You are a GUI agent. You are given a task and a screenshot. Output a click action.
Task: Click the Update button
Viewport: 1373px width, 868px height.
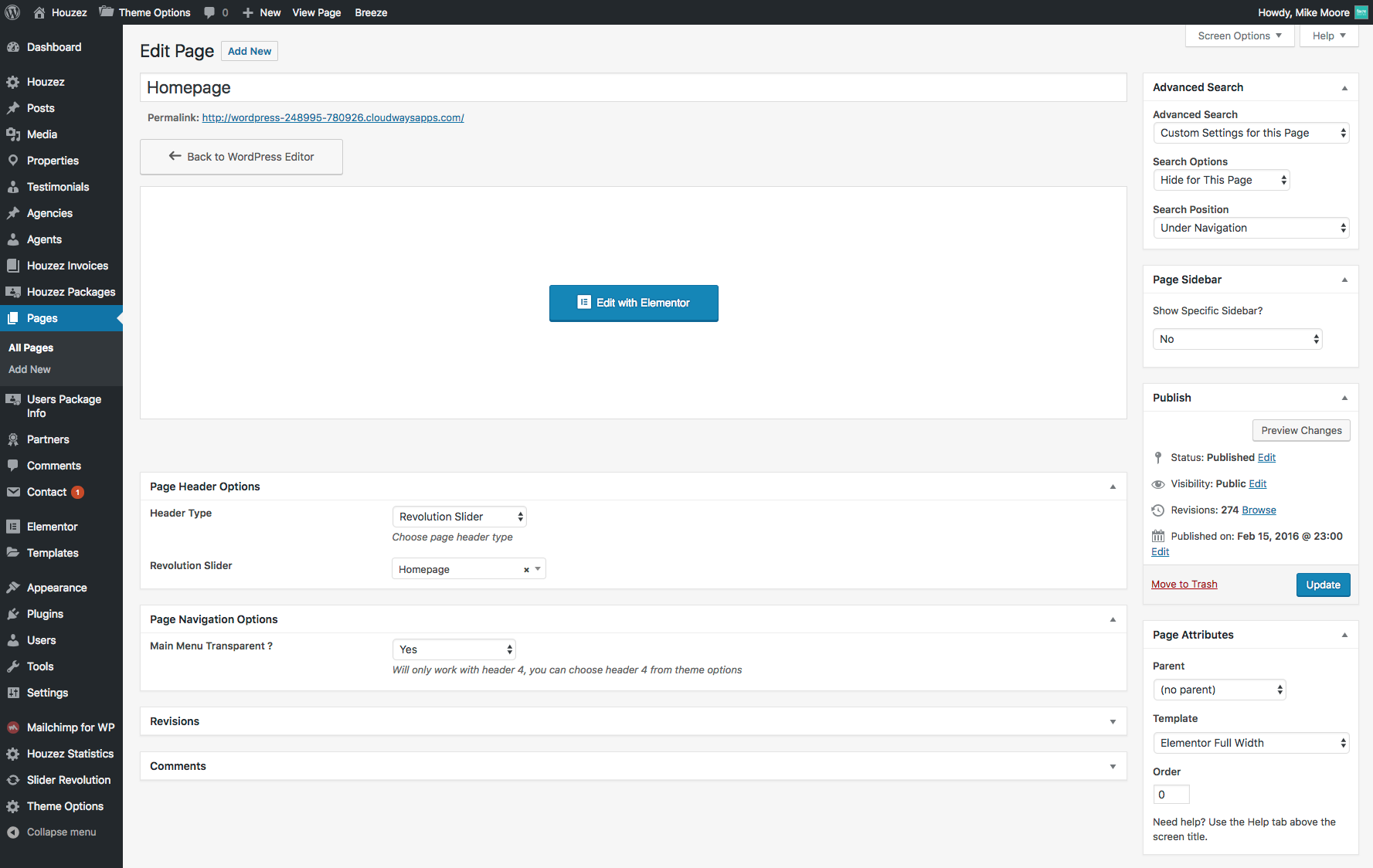click(x=1323, y=585)
